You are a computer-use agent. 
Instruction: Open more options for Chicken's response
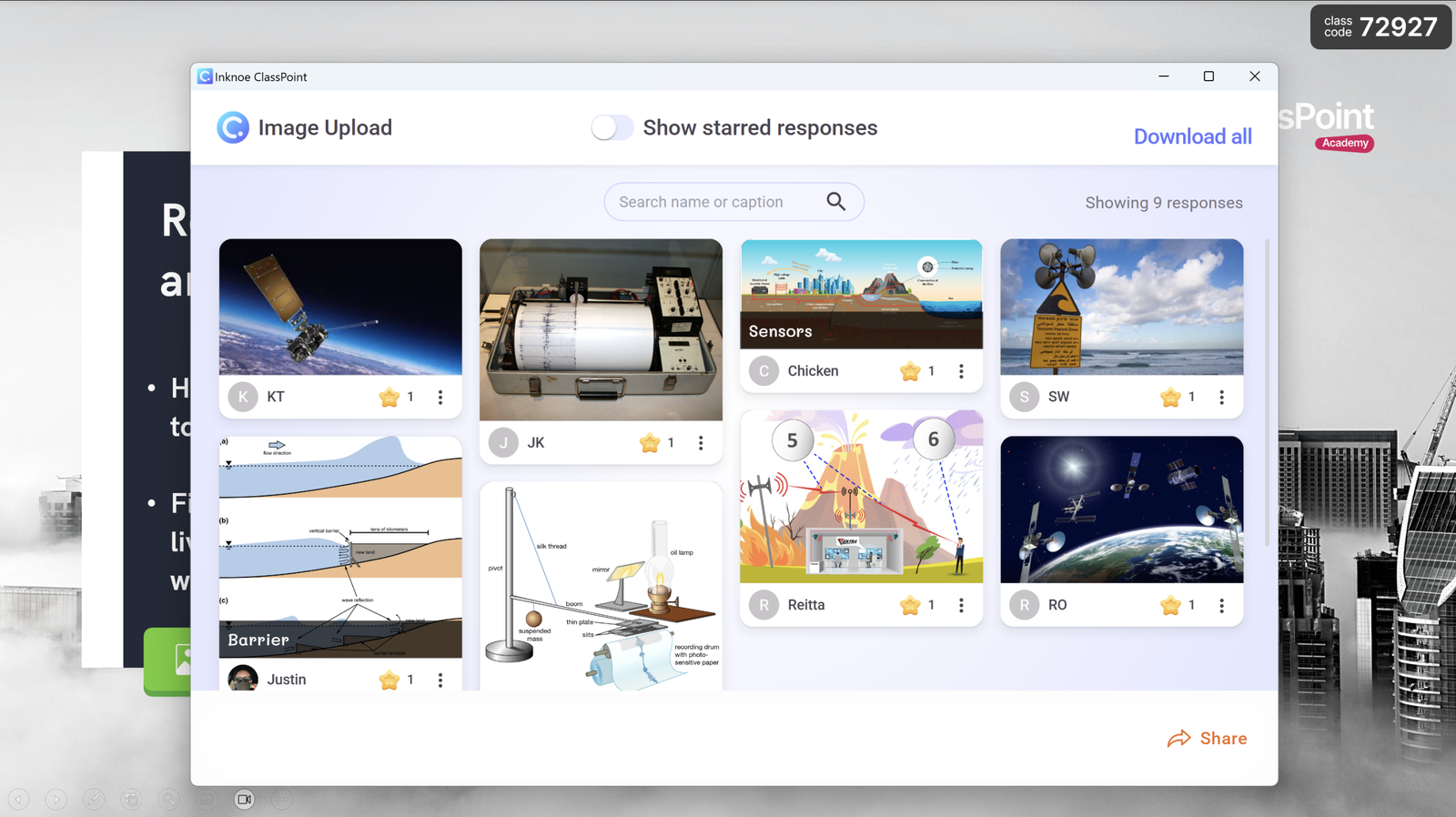tap(961, 371)
